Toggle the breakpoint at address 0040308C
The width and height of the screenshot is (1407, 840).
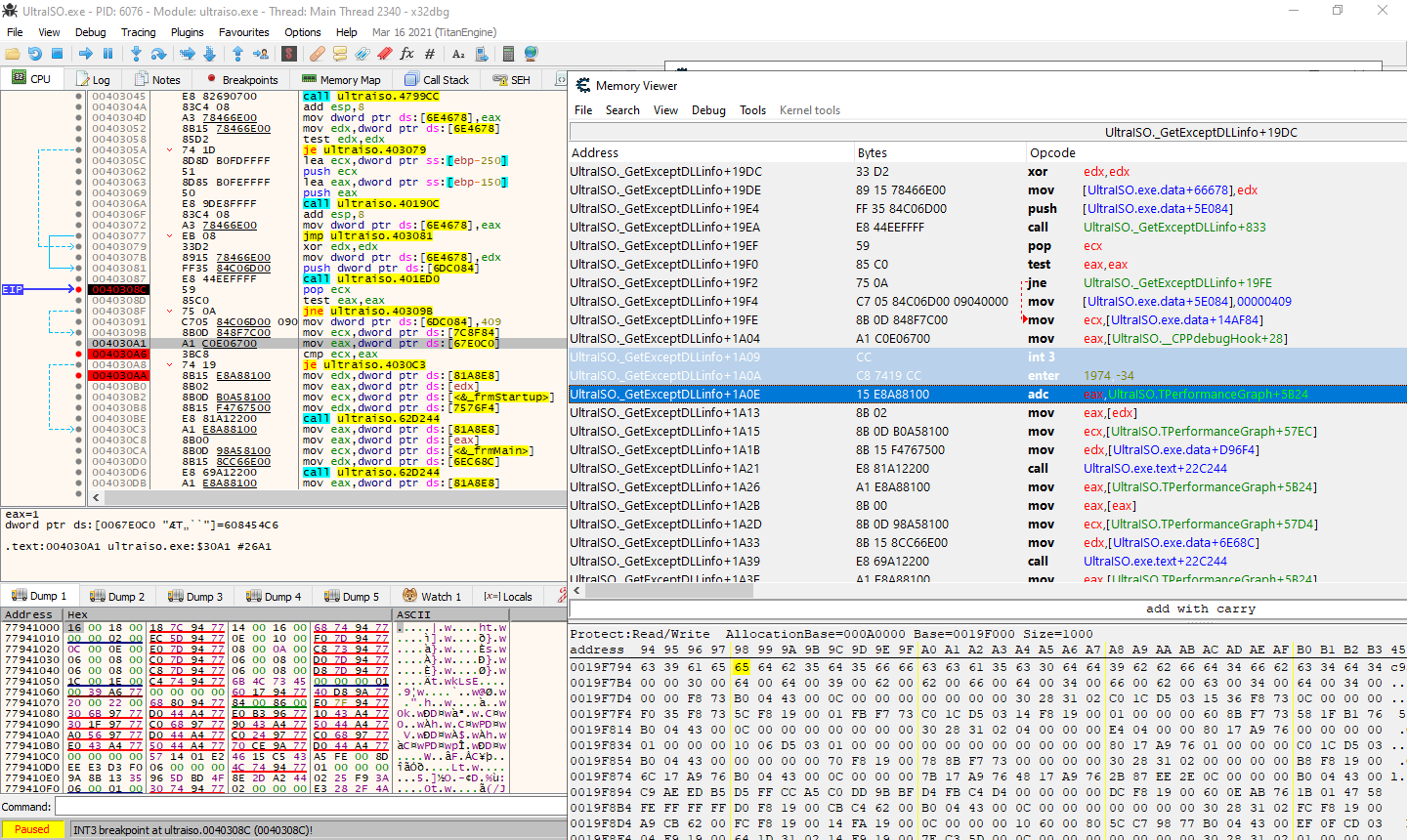[79, 289]
